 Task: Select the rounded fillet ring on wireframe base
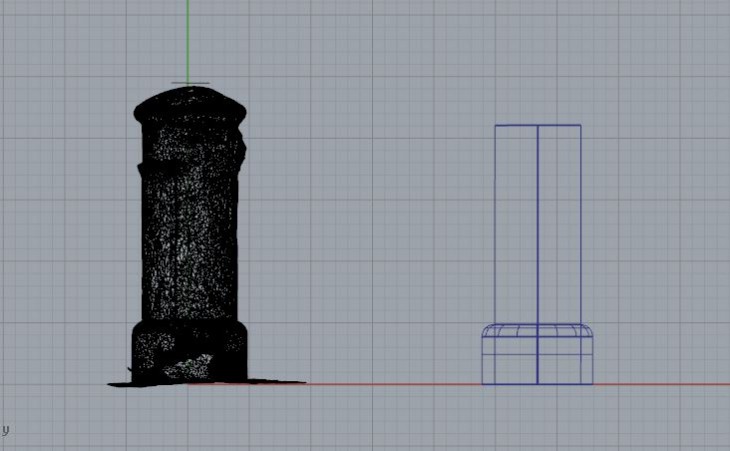pyautogui.click(x=538, y=330)
